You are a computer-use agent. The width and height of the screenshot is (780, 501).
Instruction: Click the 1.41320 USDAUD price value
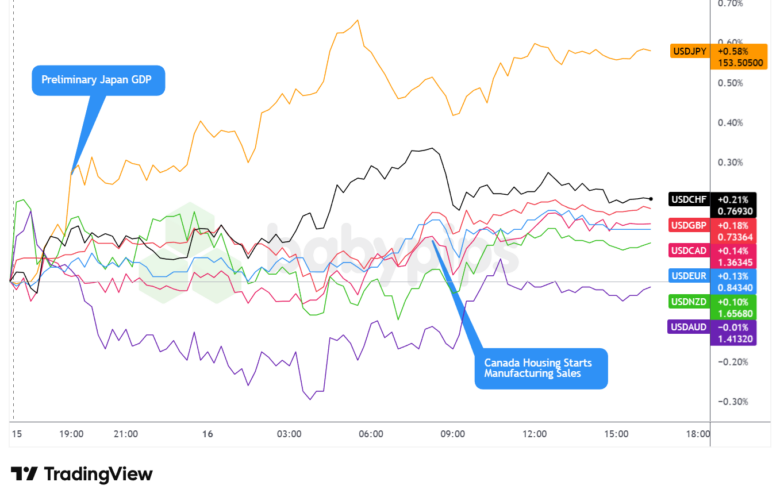click(738, 340)
